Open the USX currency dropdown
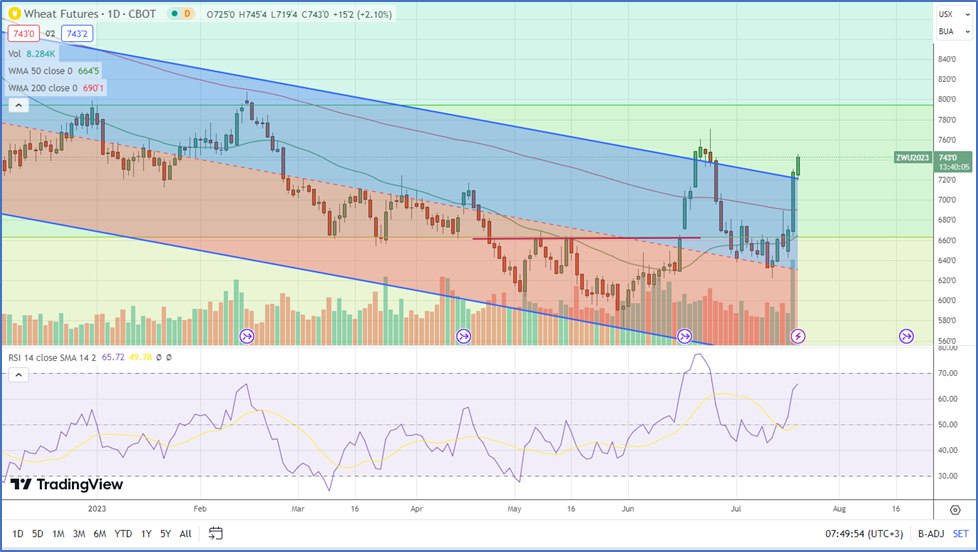This screenshot has height=552, width=978. (954, 14)
